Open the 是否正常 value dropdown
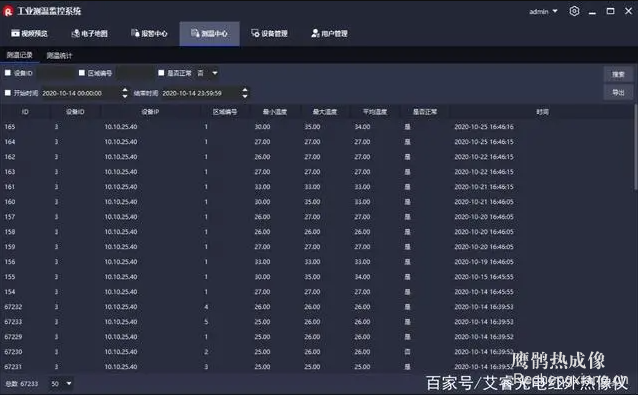The height and width of the screenshot is (395, 638). tap(208, 73)
